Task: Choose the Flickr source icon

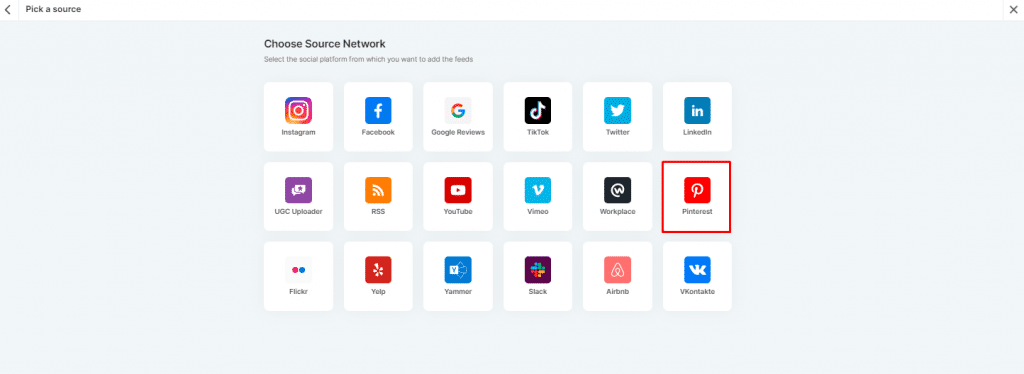Action: (x=298, y=270)
